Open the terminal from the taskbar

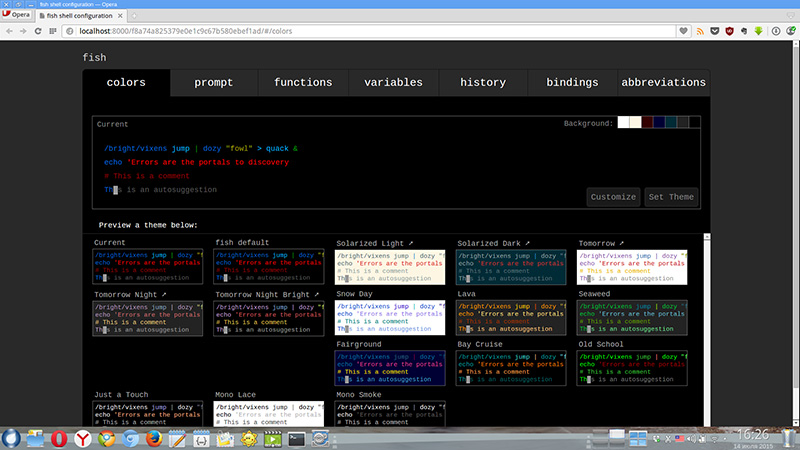[296, 439]
